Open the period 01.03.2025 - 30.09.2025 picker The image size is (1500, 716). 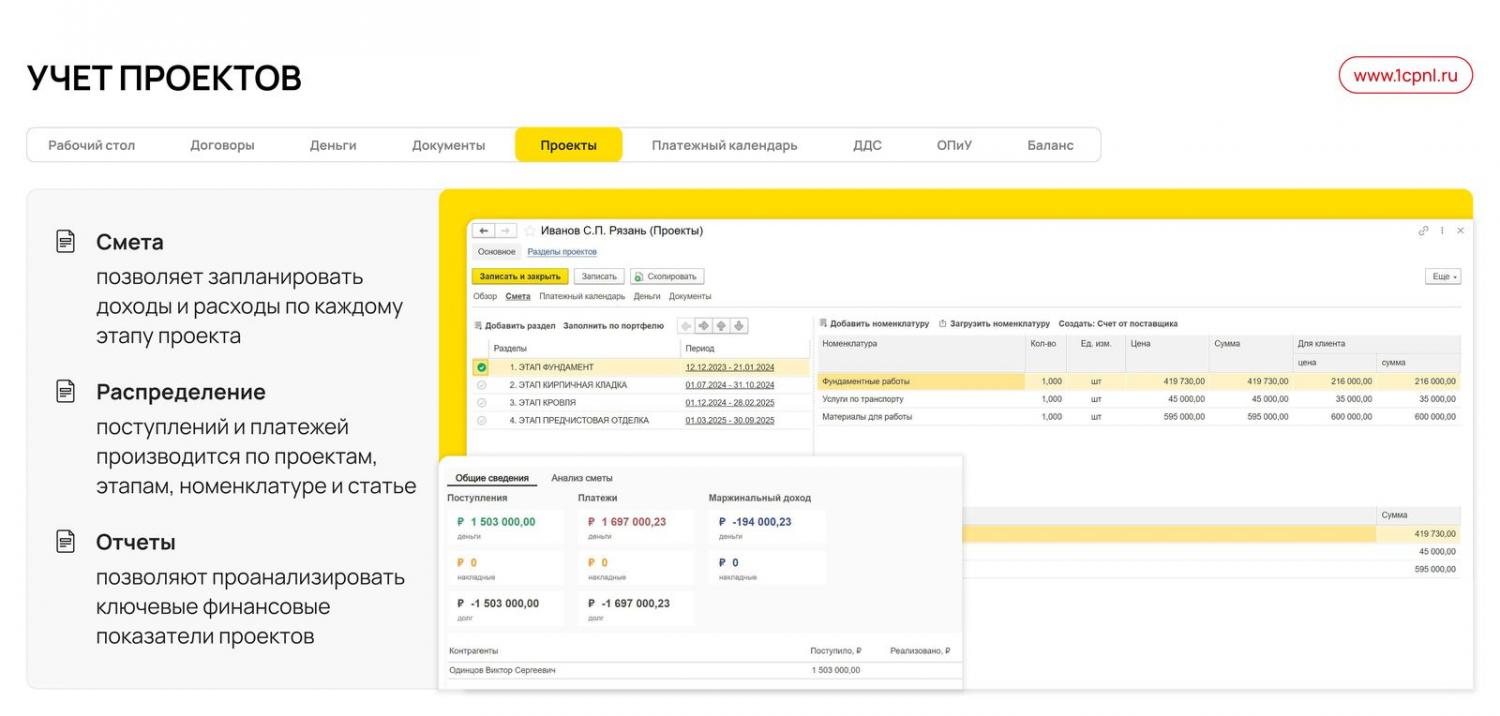click(729, 421)
